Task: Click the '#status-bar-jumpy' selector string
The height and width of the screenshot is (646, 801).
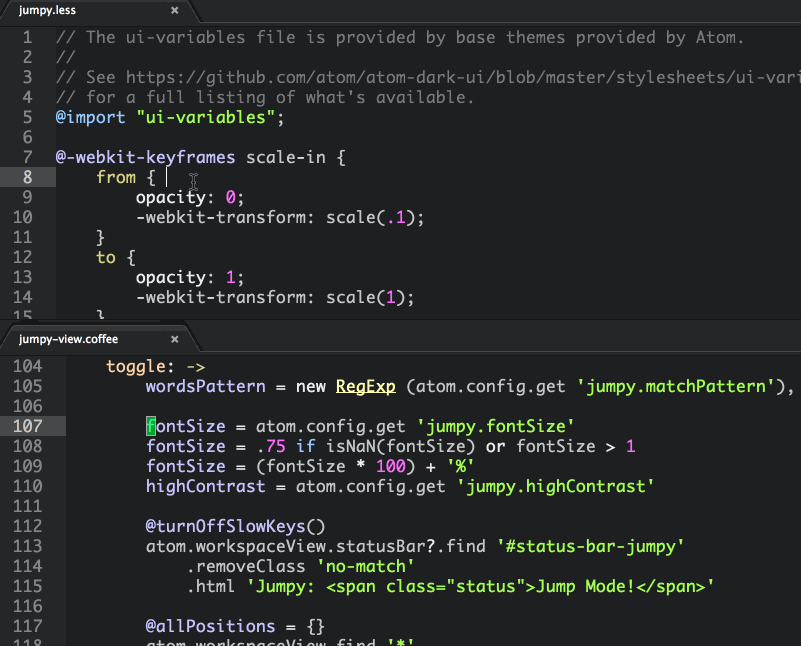Action: (x=590, y=546)
